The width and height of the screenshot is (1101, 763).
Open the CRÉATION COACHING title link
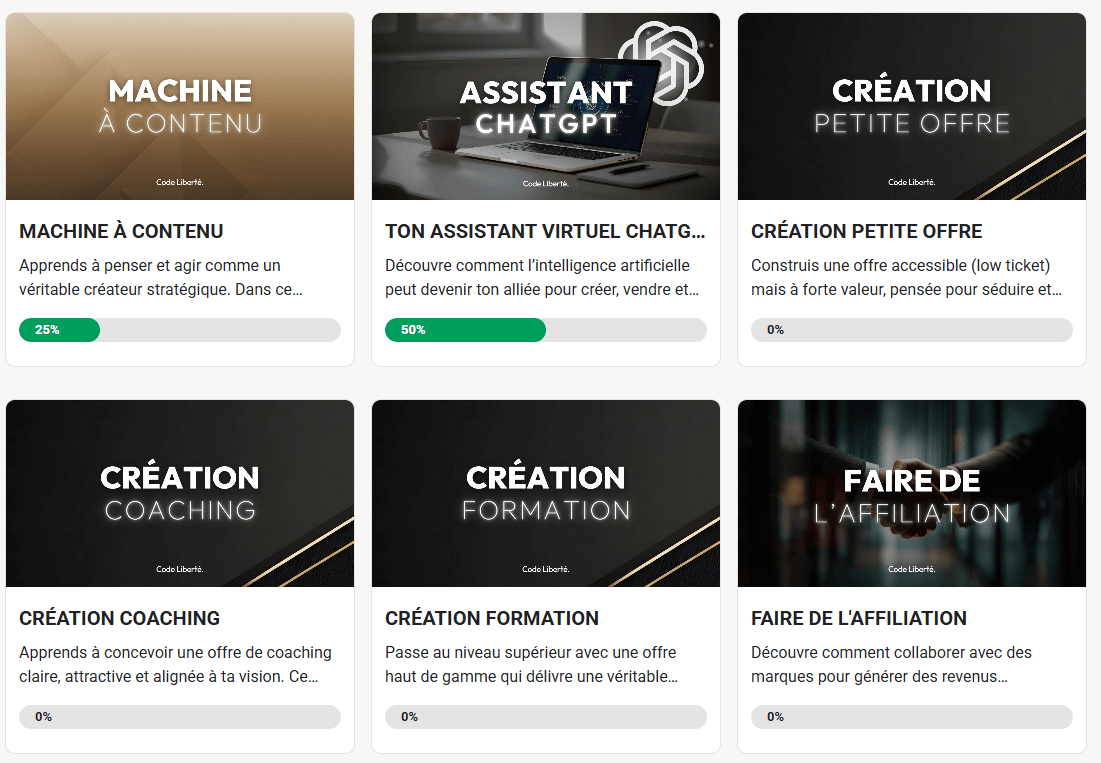tap(120, 618)
